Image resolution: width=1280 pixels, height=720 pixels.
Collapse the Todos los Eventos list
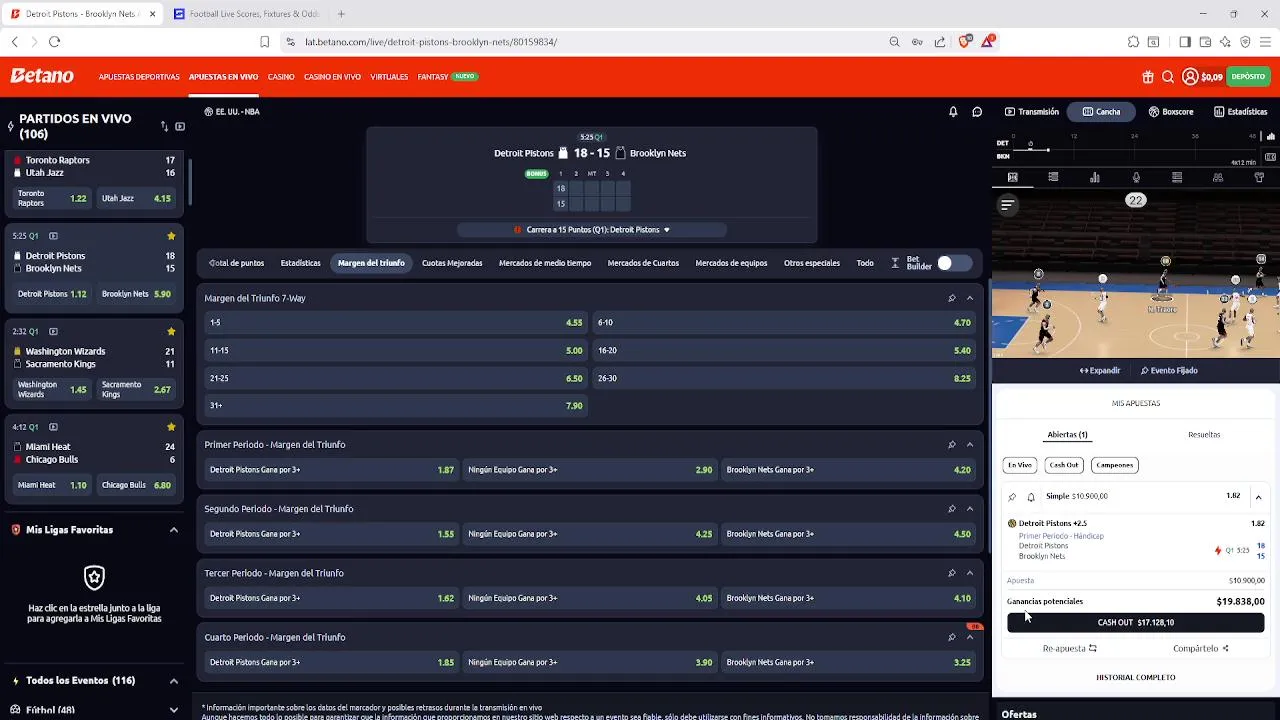click(173, 681)
